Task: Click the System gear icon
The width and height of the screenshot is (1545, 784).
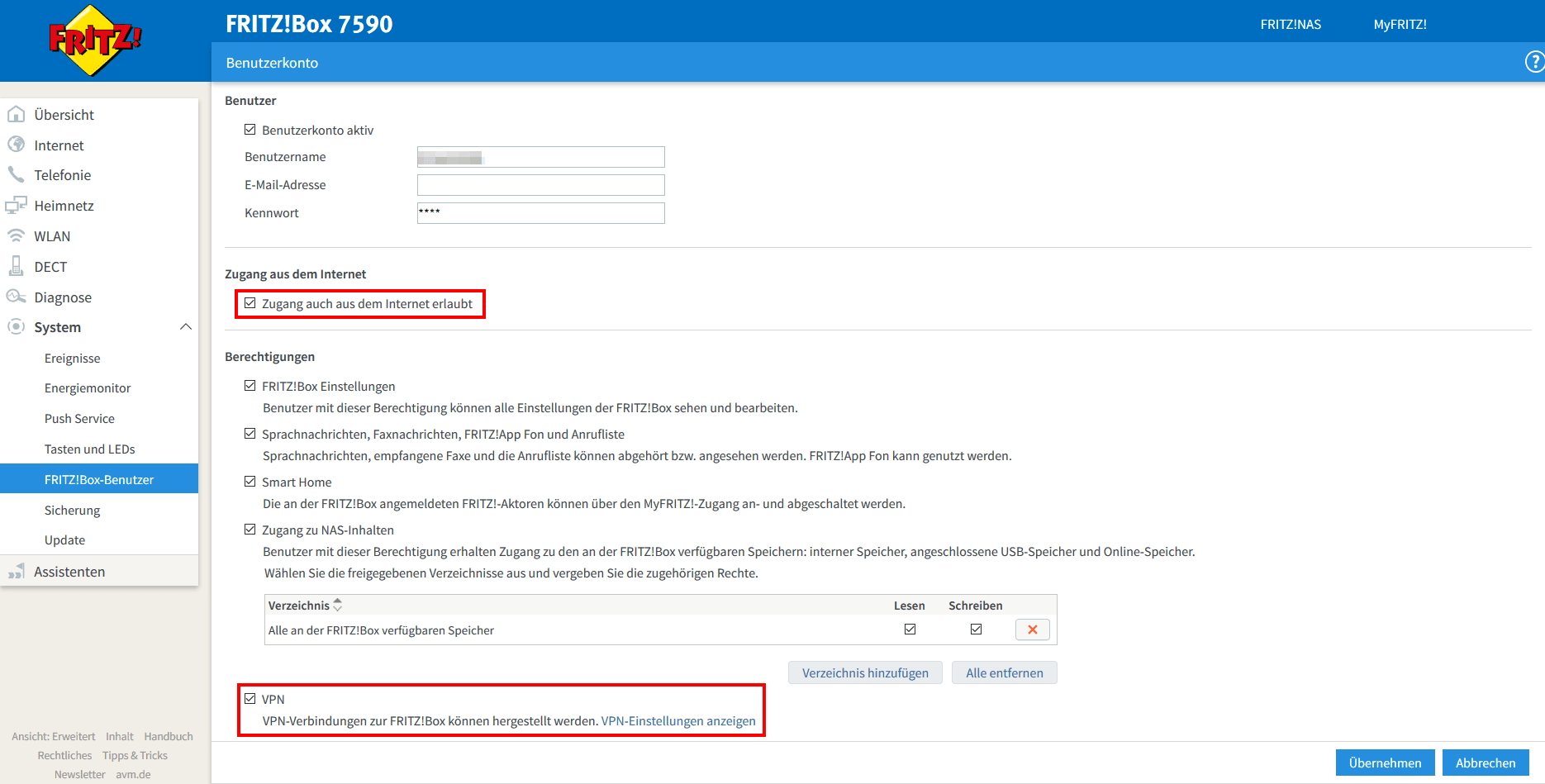Action: 16,326
